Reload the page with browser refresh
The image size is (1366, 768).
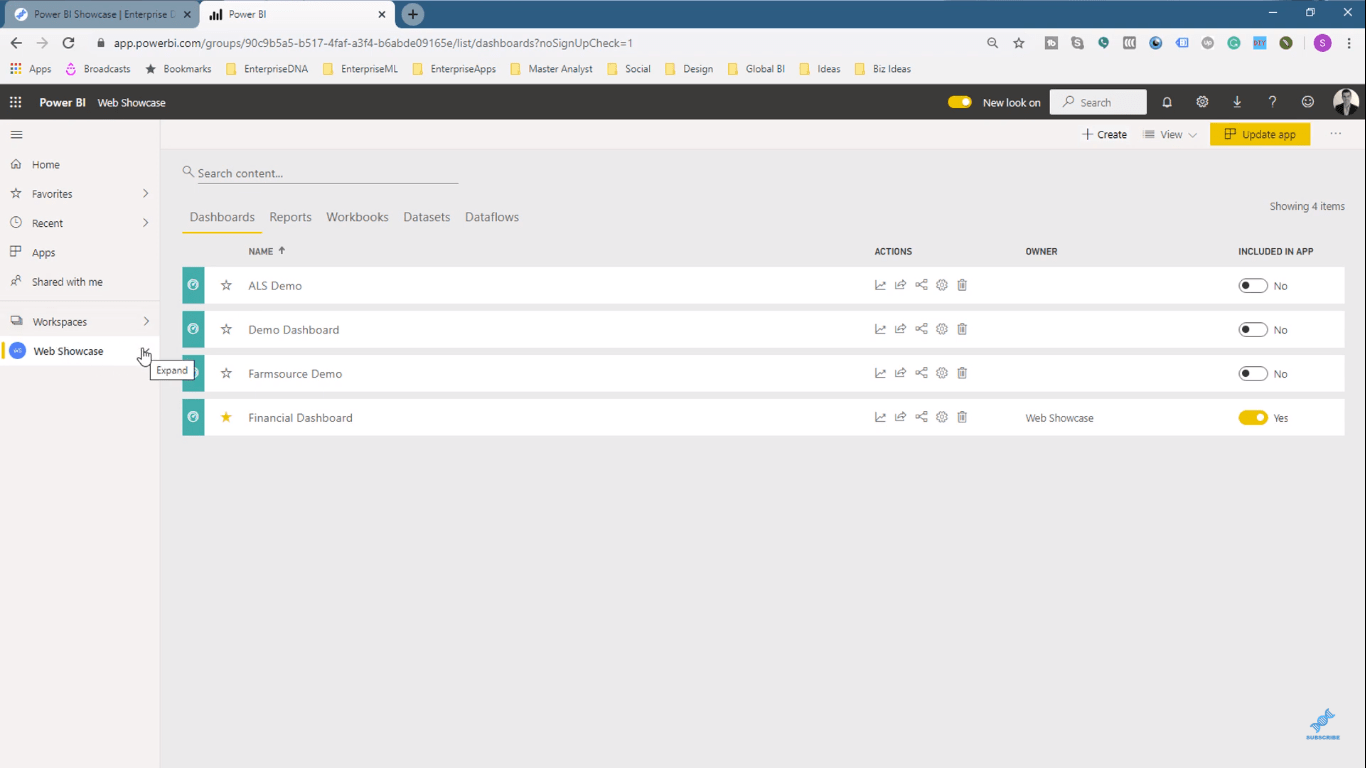point(68,43)
